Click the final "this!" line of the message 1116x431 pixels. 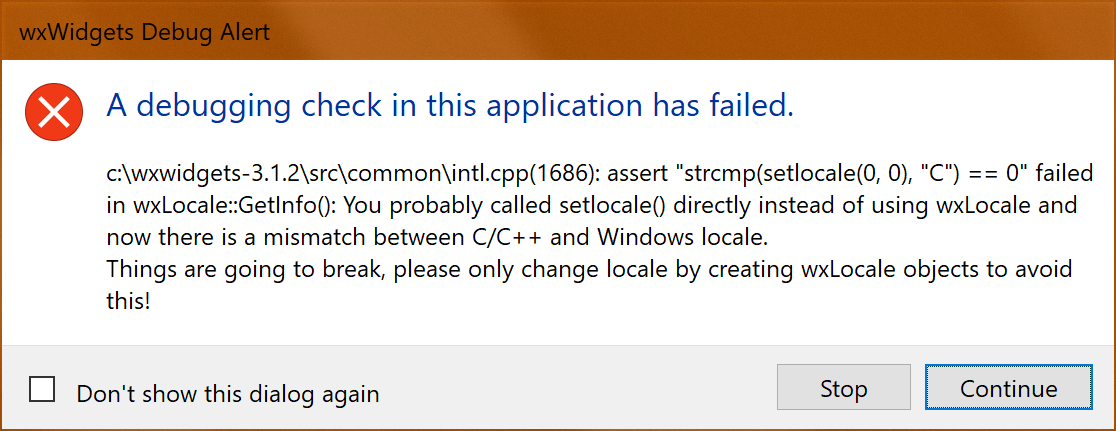128,300
